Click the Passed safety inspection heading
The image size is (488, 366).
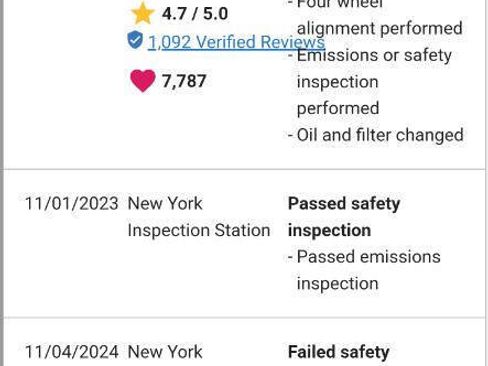click(344, 217)
